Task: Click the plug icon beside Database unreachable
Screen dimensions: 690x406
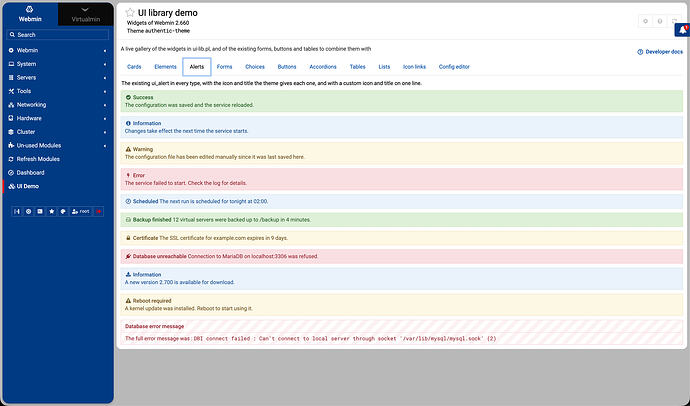Action: [128, 256]
